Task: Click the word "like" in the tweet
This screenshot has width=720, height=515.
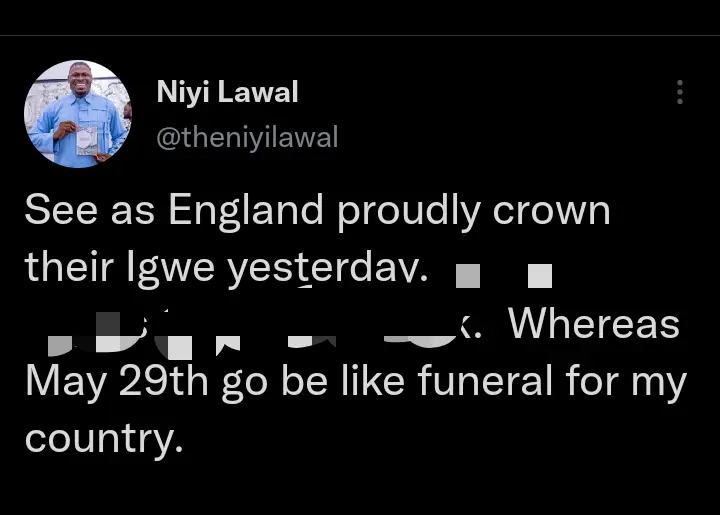Action: point(341,383)
